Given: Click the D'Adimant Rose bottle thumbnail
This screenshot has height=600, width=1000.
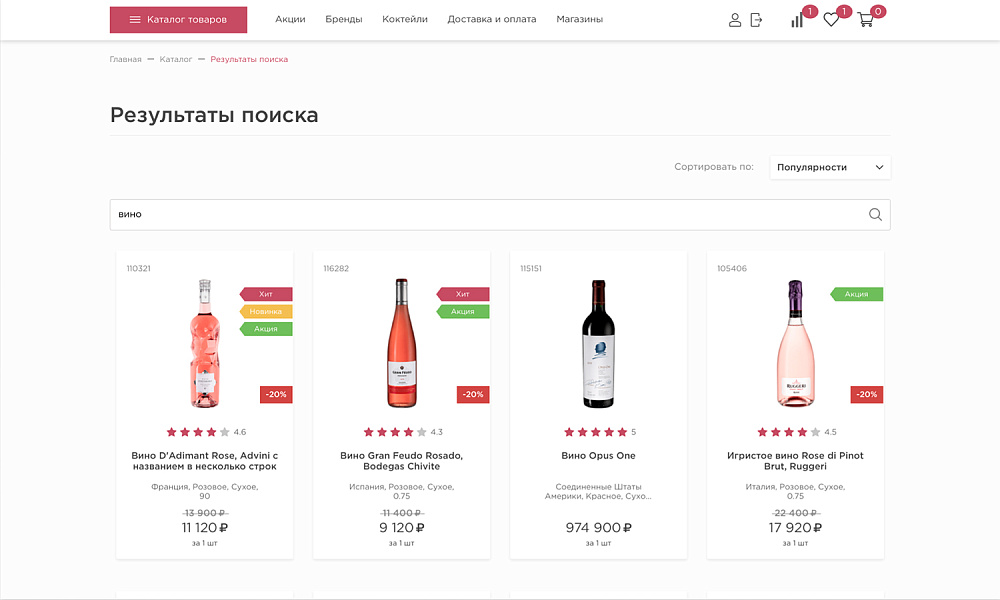Looking at the screenshot, I should click(204, 345).
